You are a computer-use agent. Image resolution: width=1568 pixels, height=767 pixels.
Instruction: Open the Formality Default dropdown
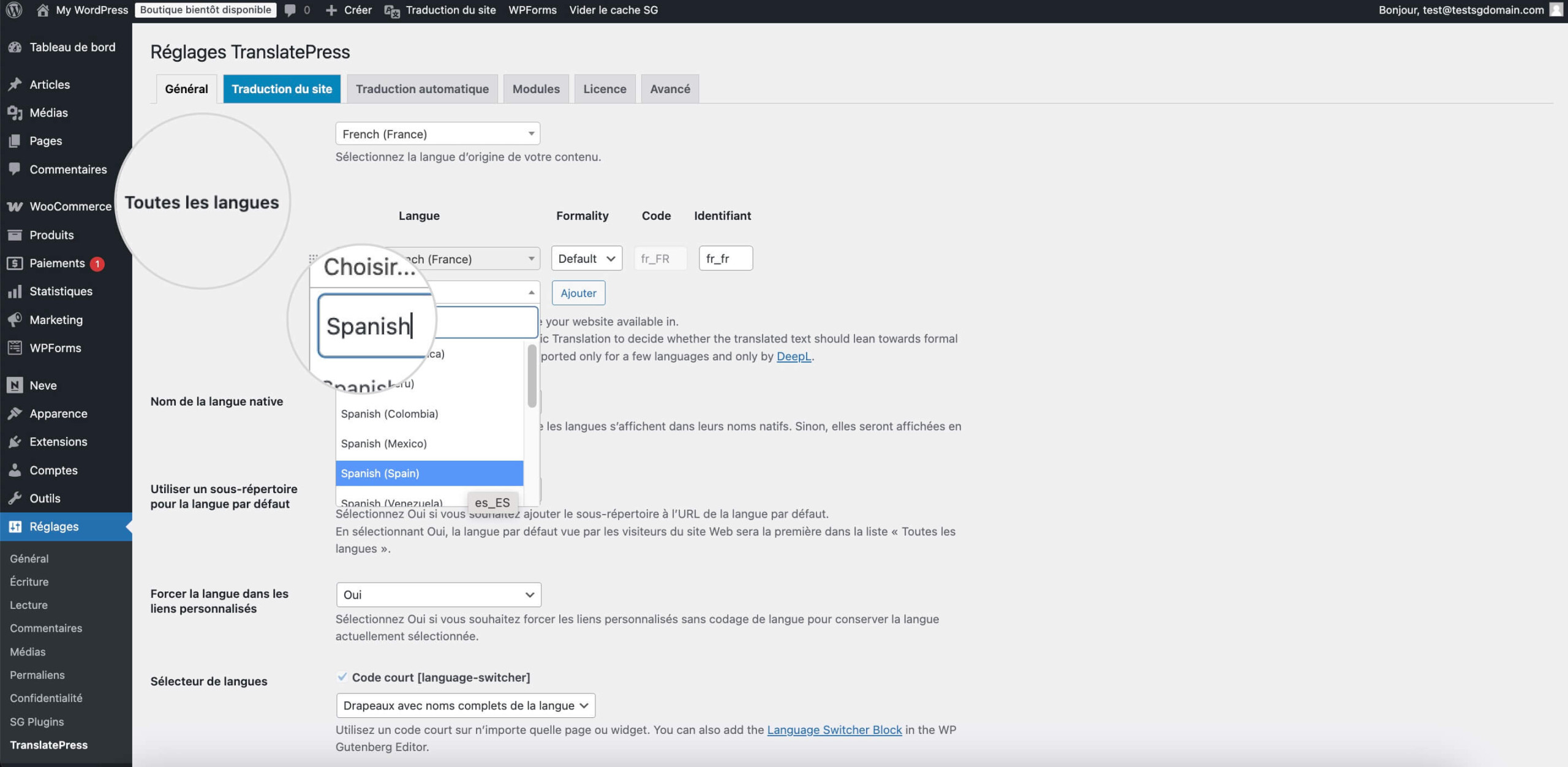pos(586,259)
